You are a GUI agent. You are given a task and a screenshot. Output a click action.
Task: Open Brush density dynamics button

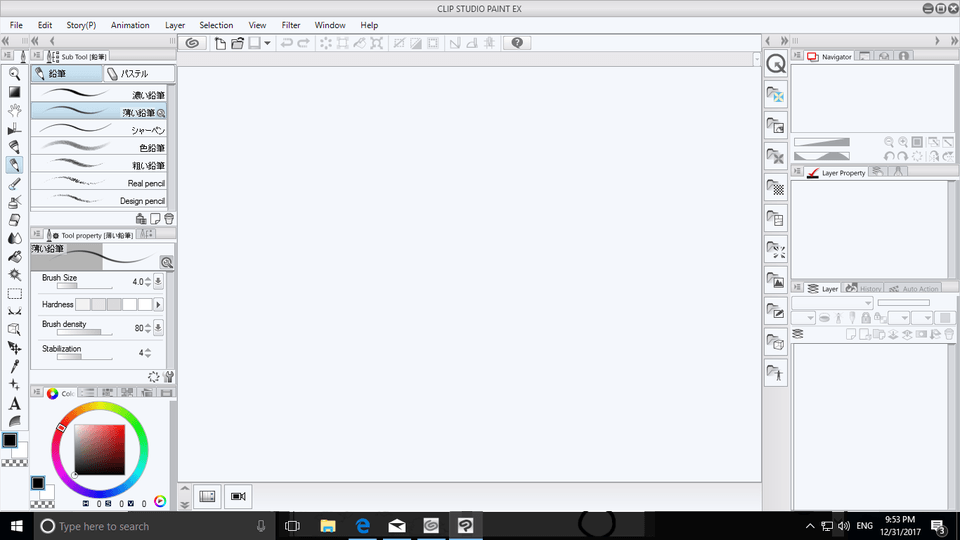tap(158, 328)
